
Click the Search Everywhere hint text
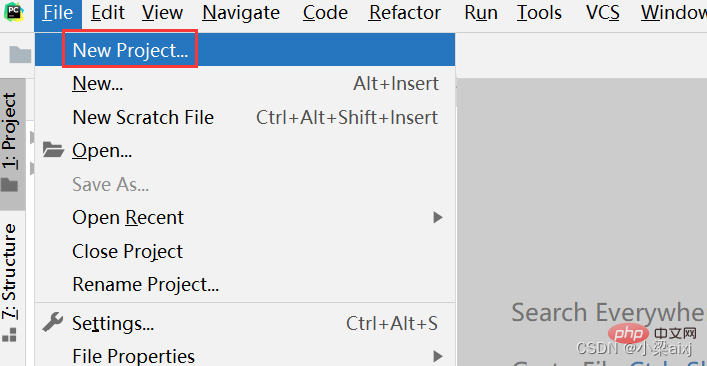pos(609,312)
